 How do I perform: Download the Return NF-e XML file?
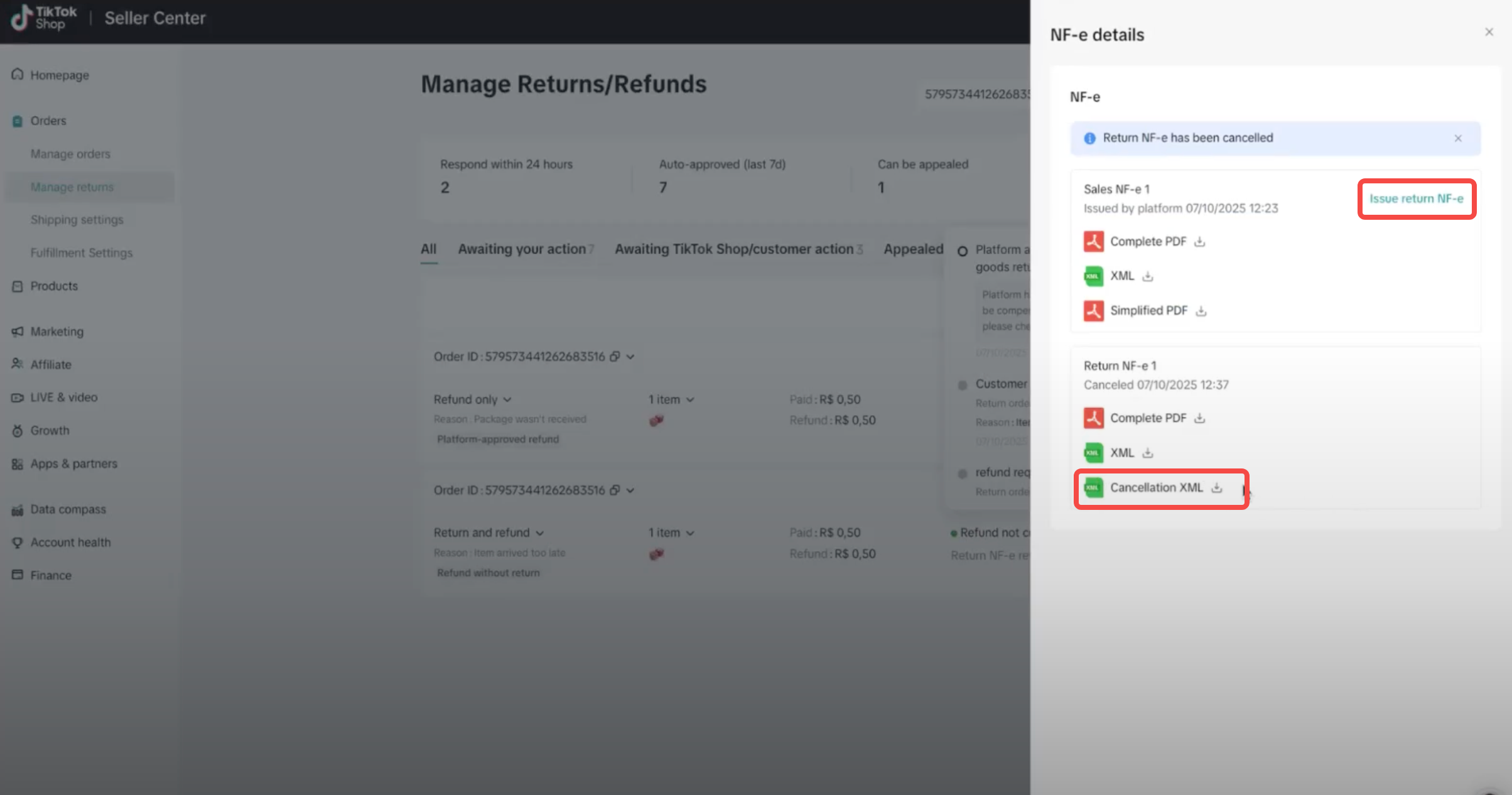coord(1147,453)
